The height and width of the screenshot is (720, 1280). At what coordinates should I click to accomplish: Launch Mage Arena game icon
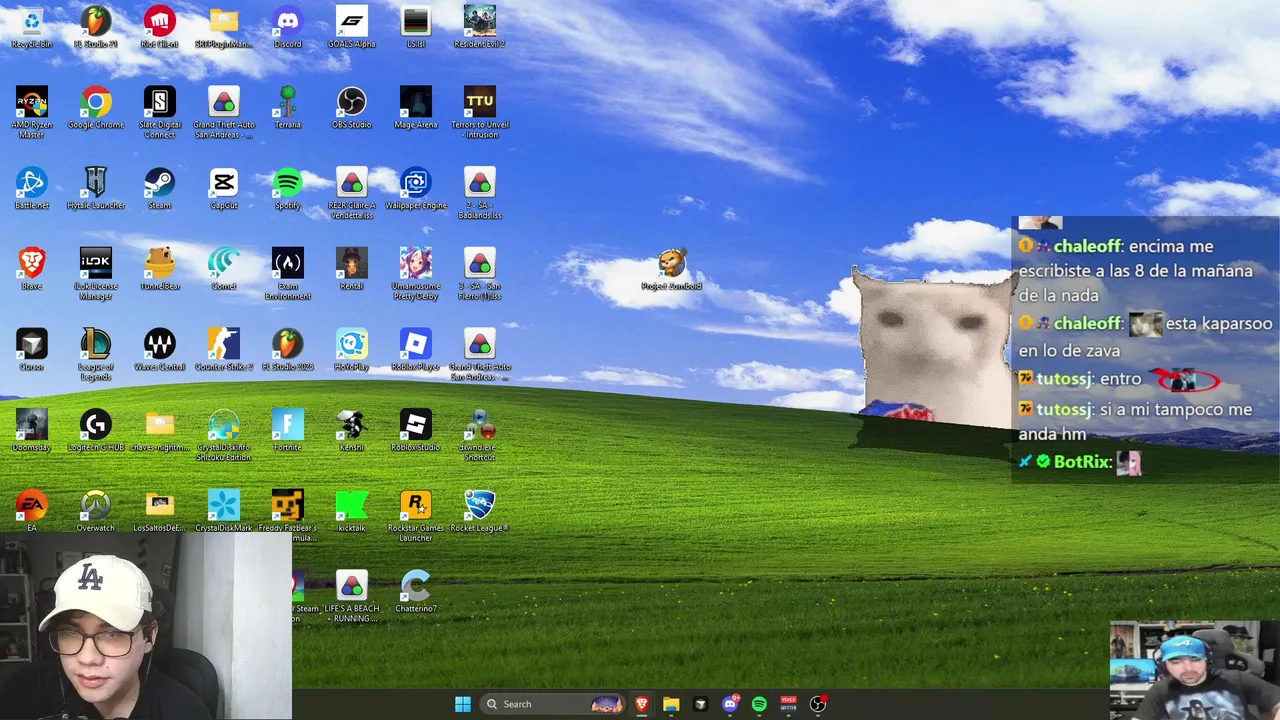click(x=416, y=108)
